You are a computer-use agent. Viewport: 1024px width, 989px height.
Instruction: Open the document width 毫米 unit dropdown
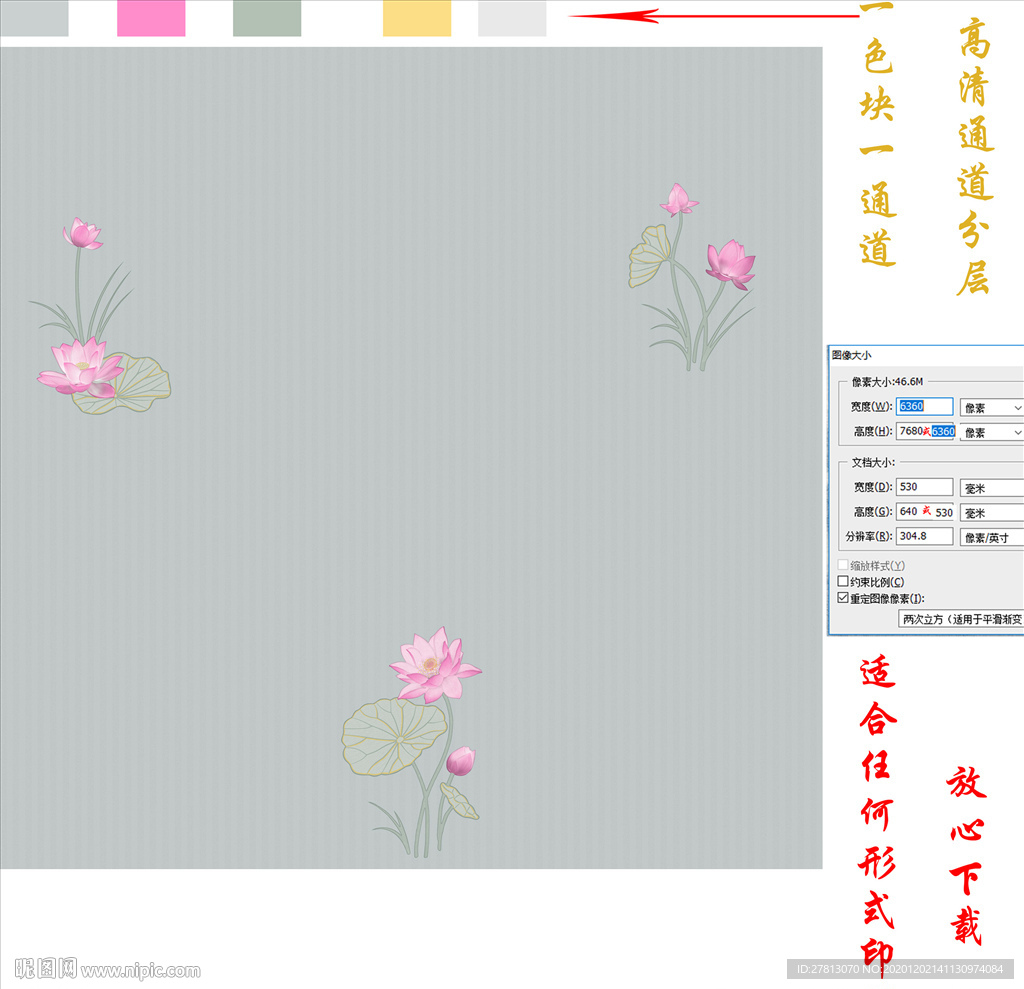click(991, 488)
